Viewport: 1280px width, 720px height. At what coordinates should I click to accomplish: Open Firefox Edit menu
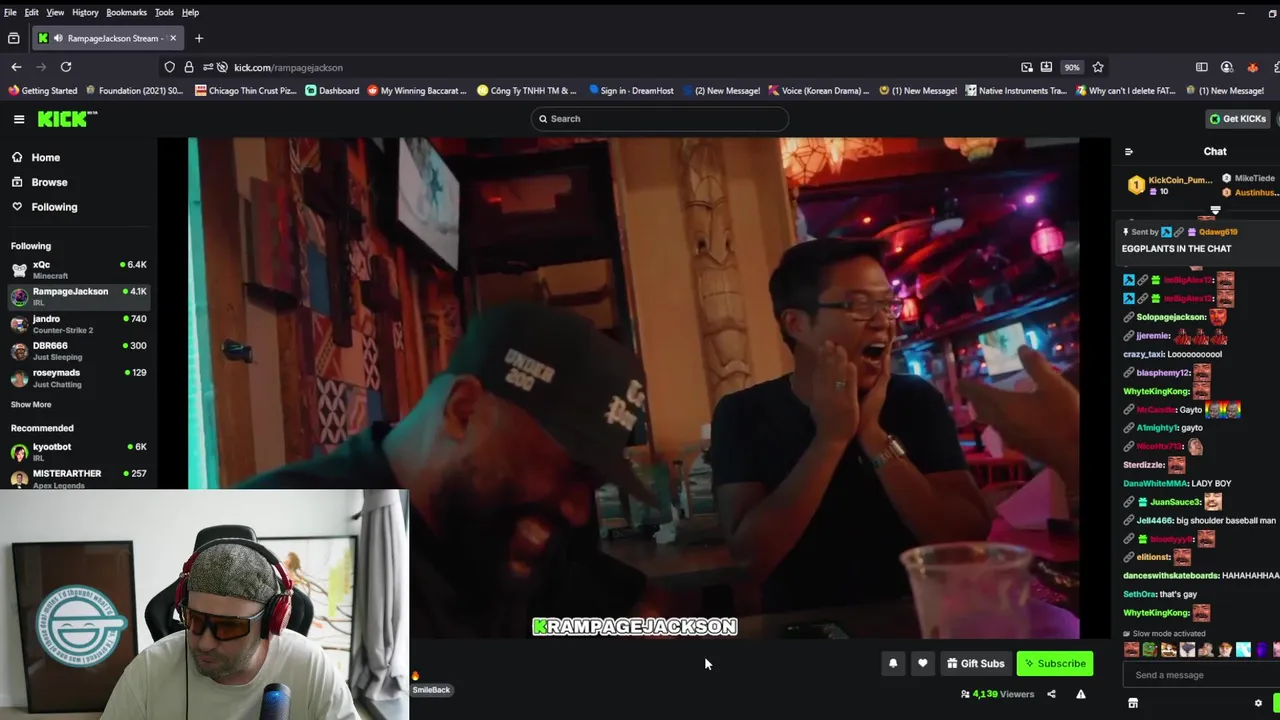click(32, 12)
